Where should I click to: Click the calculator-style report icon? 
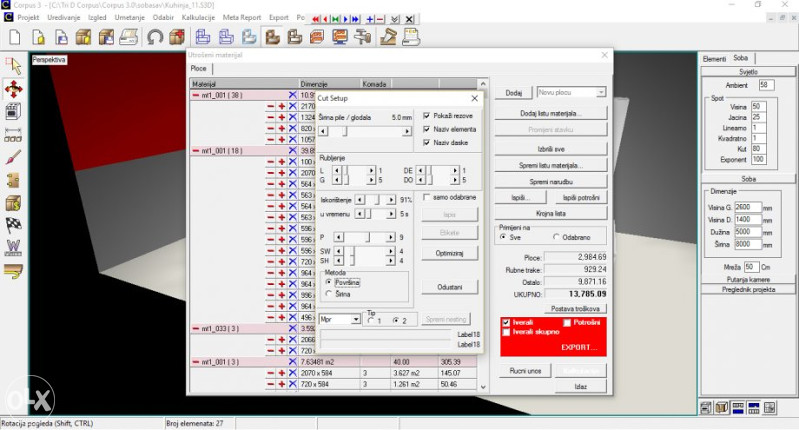411,37
